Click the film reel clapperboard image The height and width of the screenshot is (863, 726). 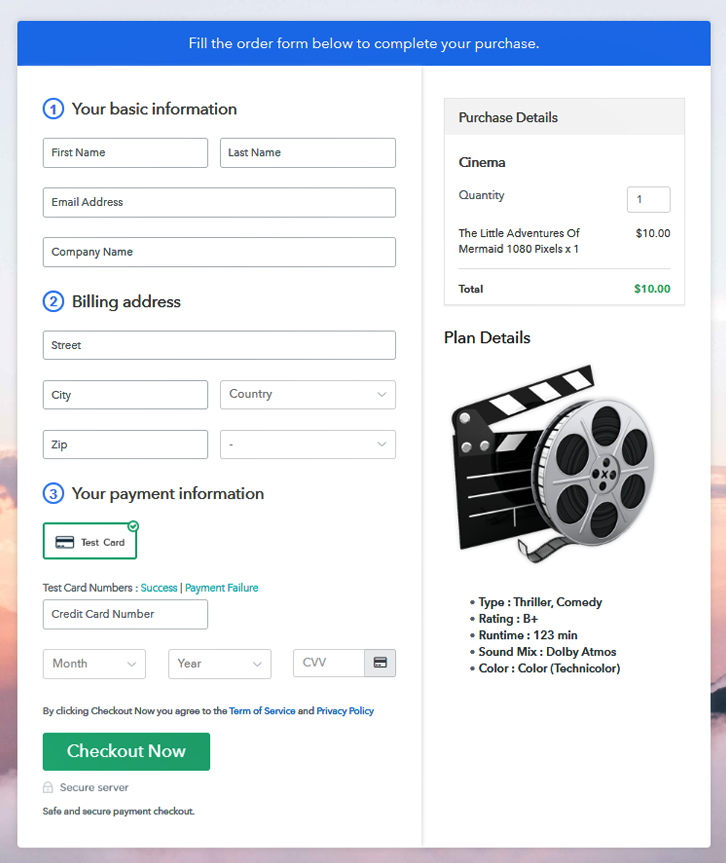pyautogui.click(x=553, y=464)
